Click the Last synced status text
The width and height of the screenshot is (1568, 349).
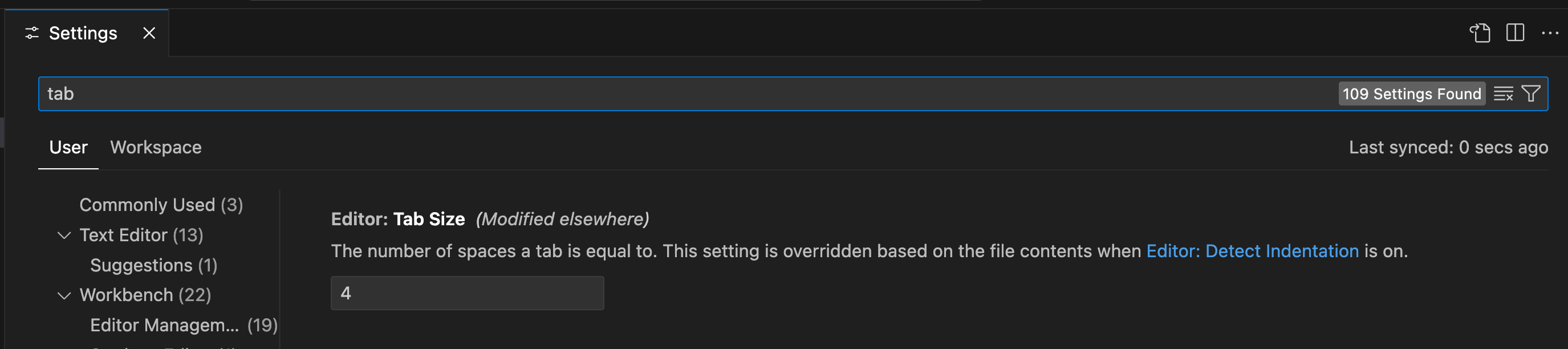point(1448,147)
